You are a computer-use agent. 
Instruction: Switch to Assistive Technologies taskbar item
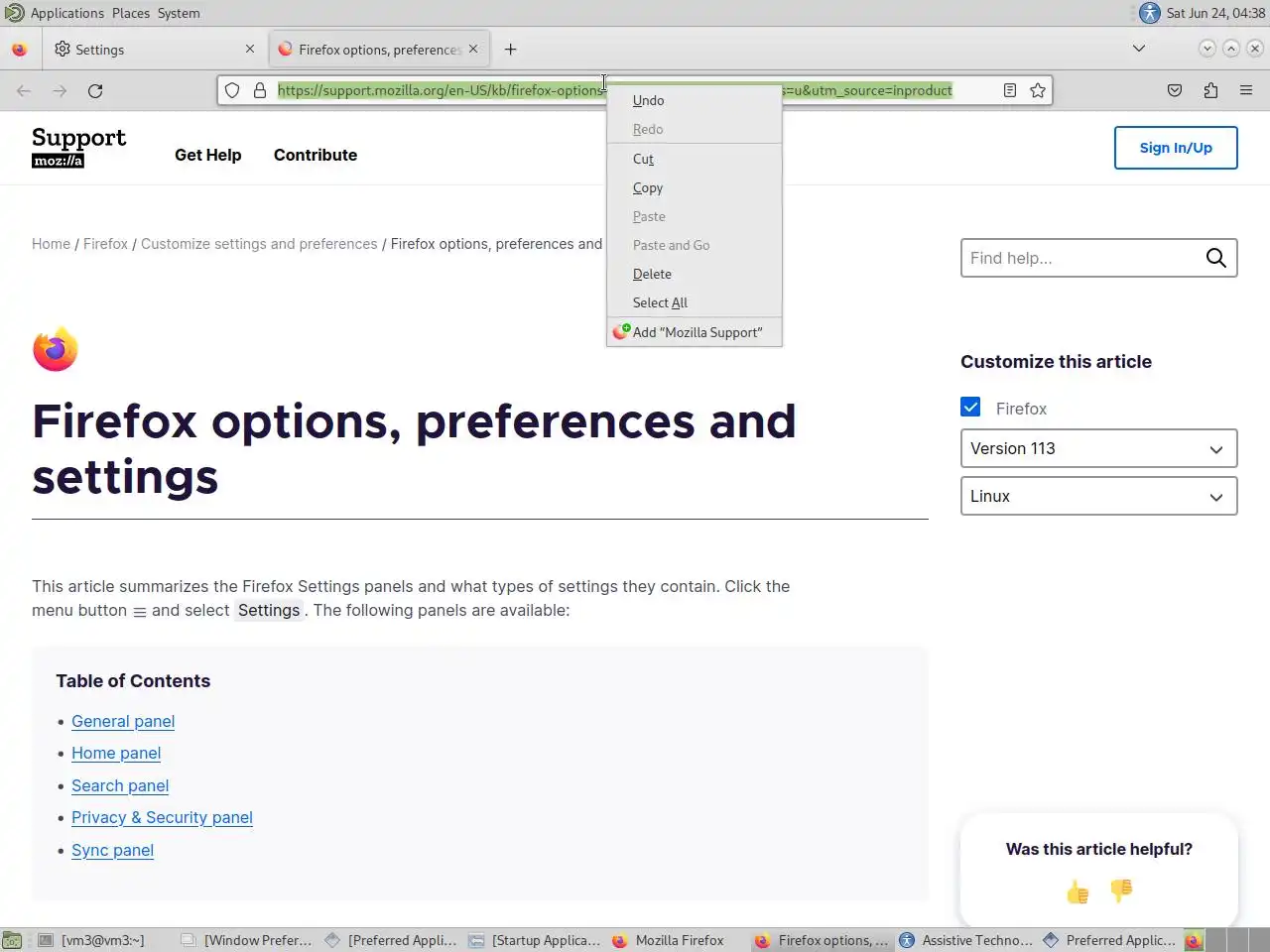click(x=966, y=940)
